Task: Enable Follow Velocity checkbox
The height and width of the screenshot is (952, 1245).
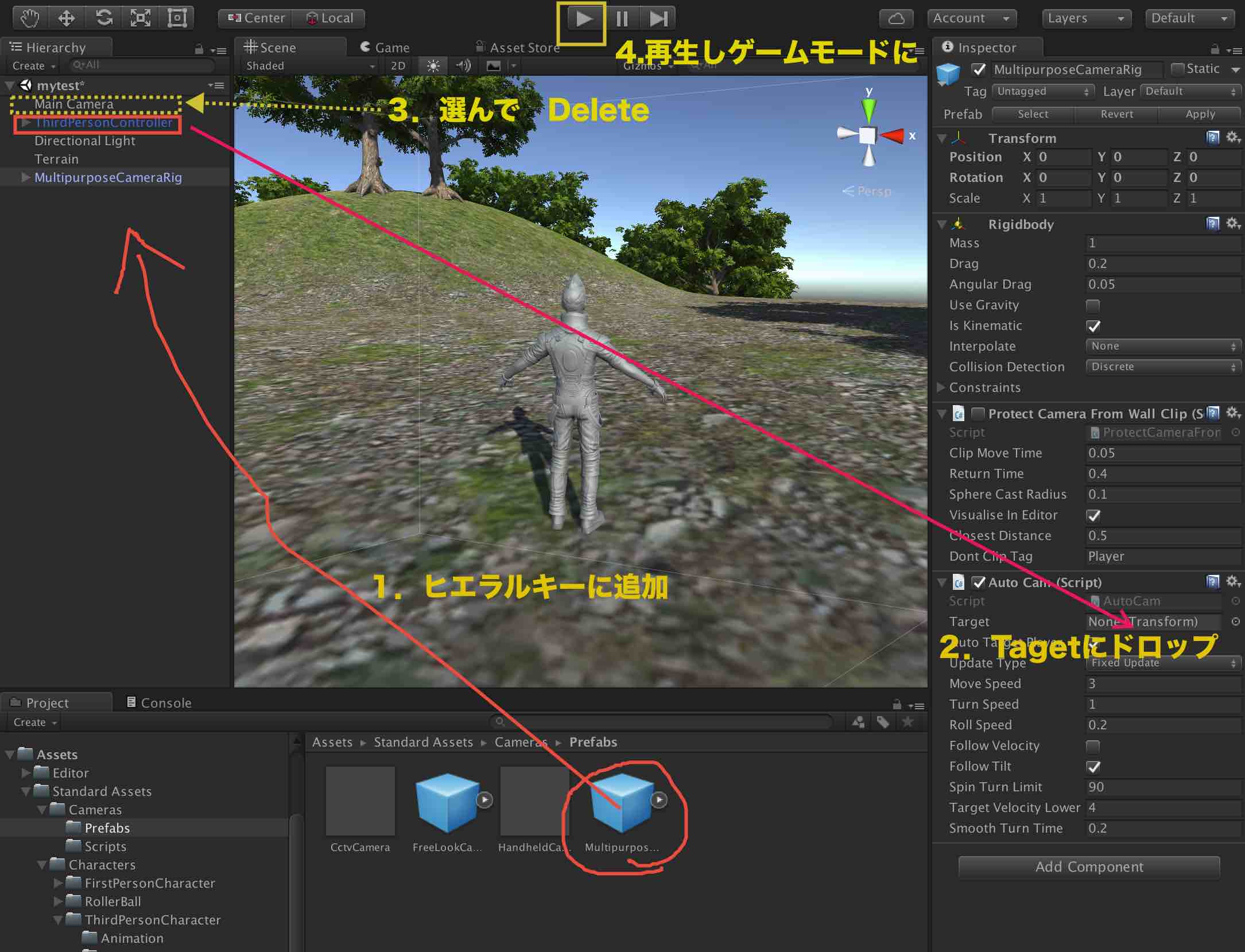Action: click(1093, 746)
